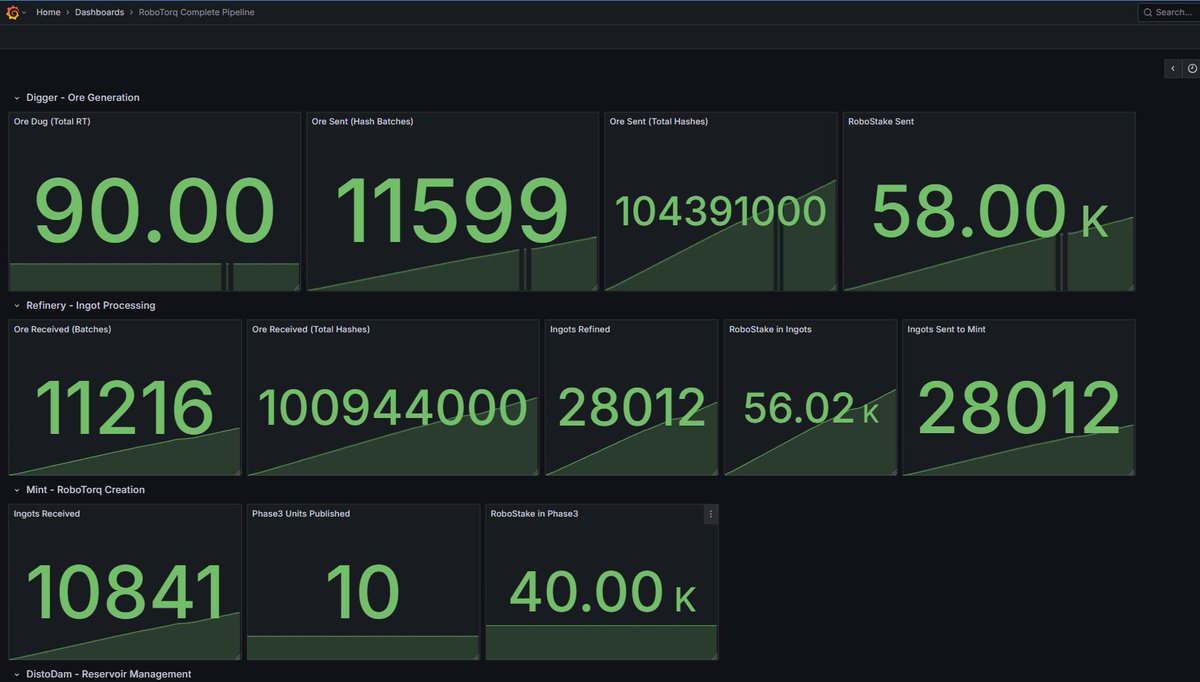The height and width of the screenshot is (682, 1200).
Task: Click the Phase3 Units Published title
Action: pos(301,514)
